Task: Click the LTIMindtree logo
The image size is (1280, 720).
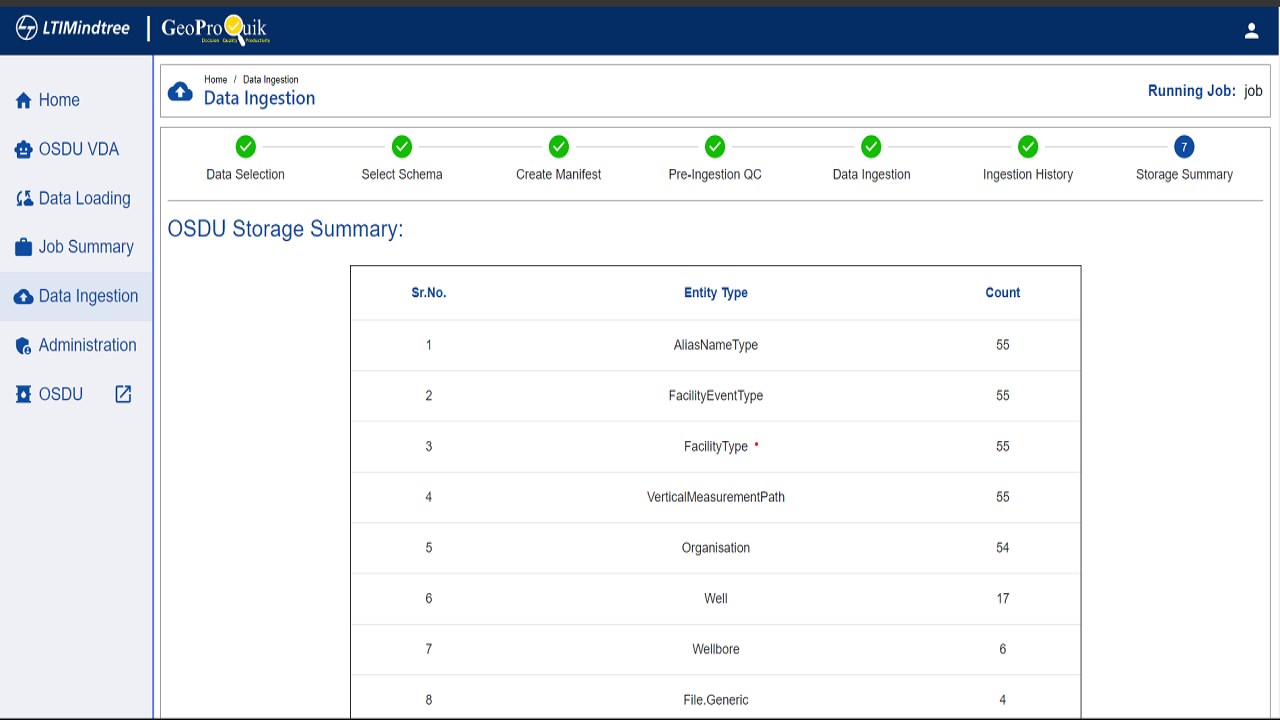Action: tap(73, 28)
